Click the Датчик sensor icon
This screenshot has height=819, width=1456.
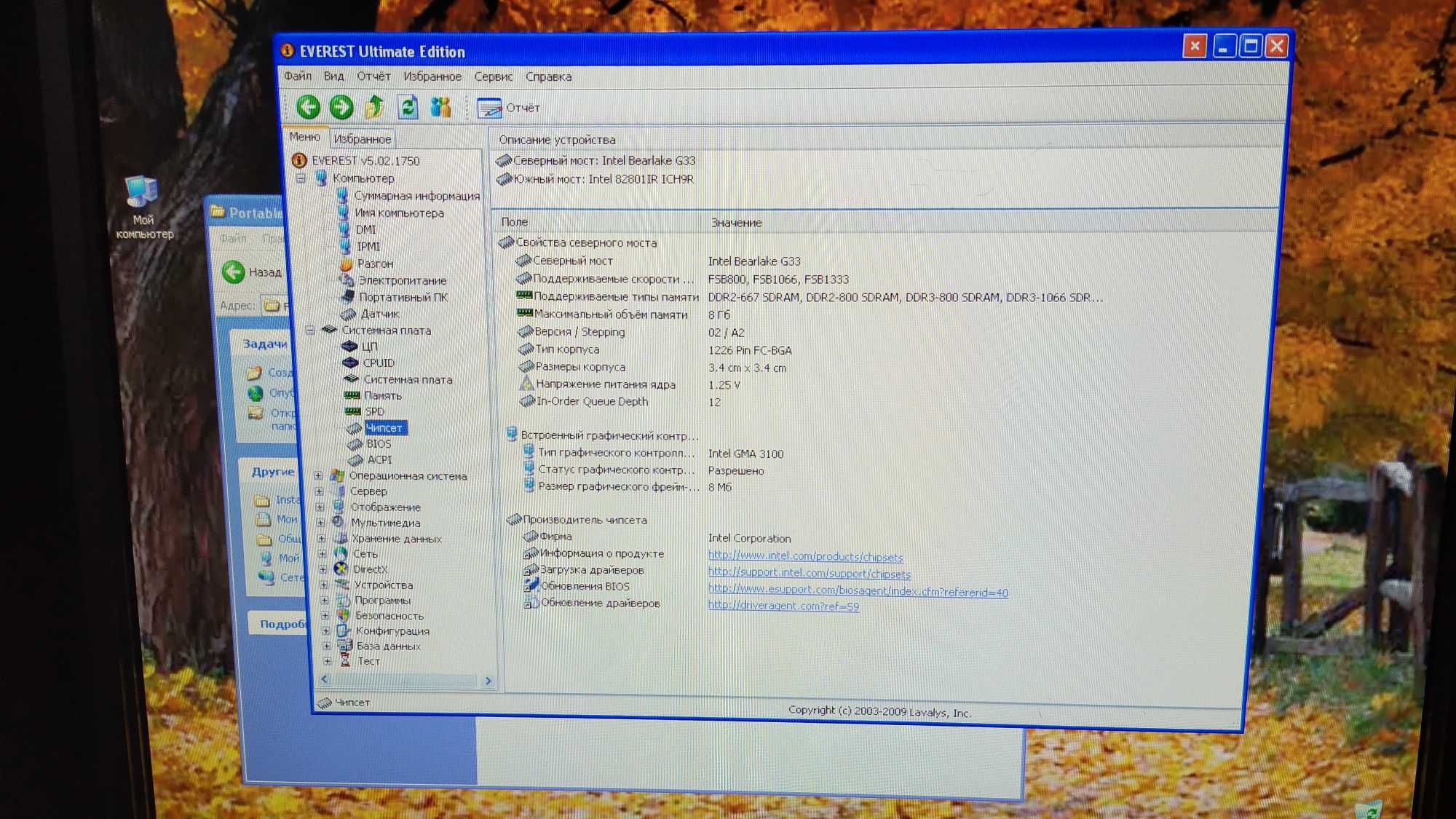pyautogui.click(x=349, y=314)
